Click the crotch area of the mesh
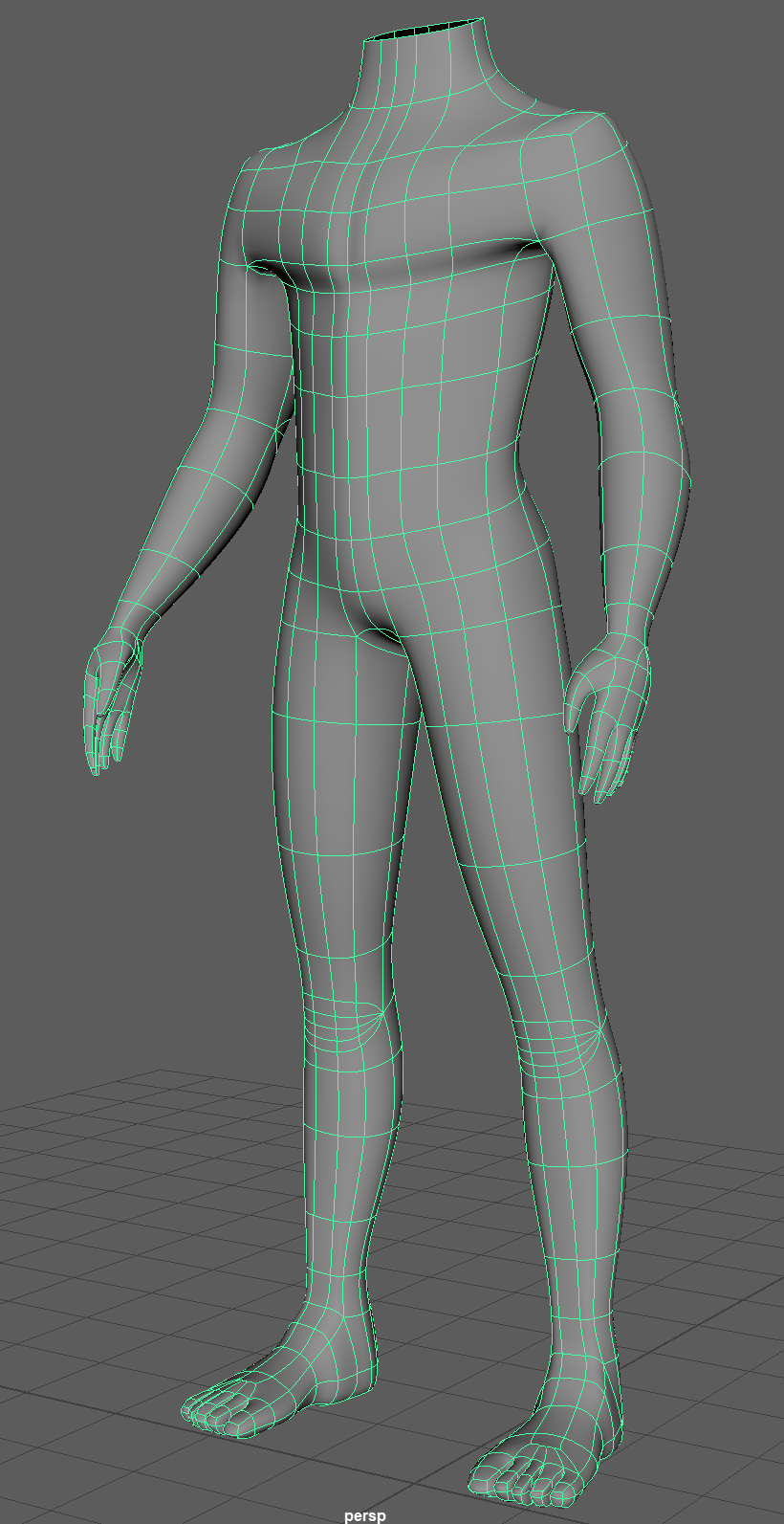784x1524 pixels. pyautogui.click(x=378, y=627)
